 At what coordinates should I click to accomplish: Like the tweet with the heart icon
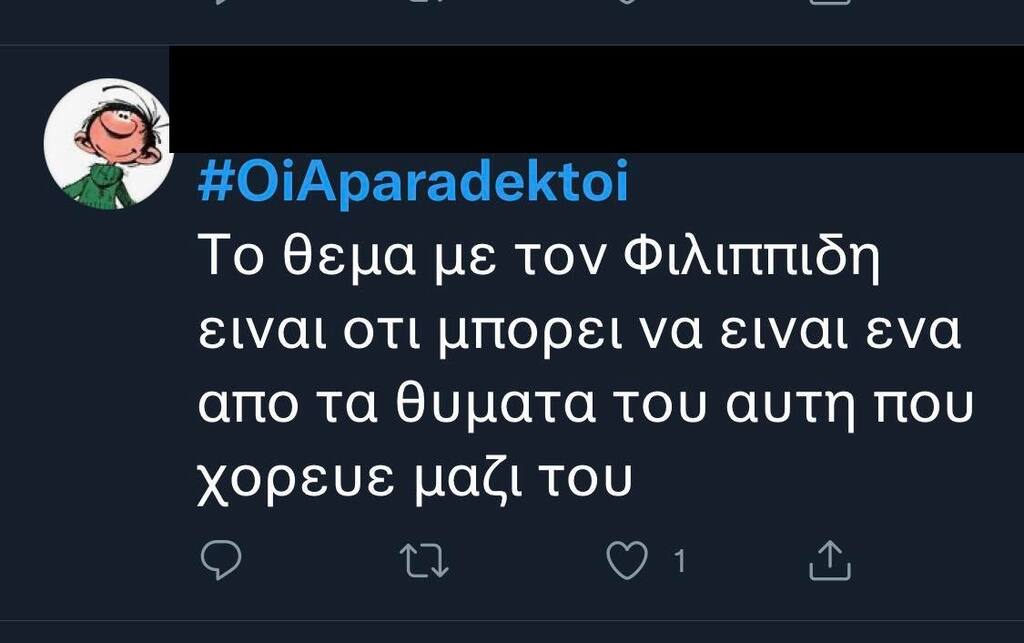[627, 560]
